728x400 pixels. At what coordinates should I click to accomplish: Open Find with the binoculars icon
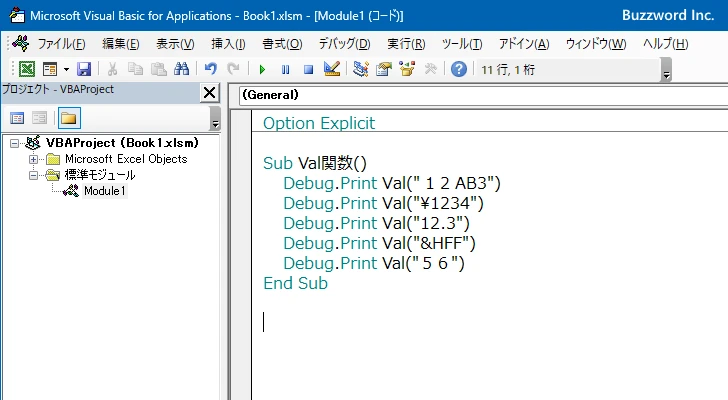182,69
